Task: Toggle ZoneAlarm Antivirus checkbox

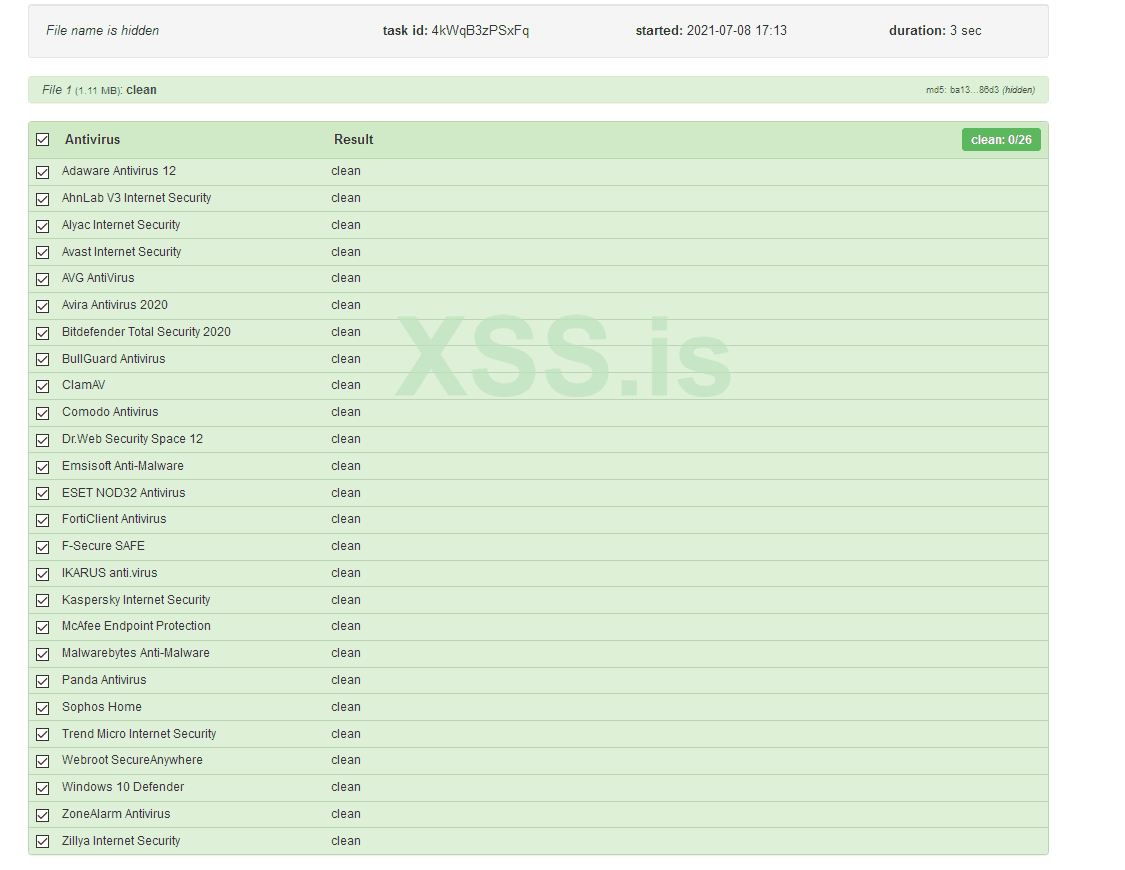Action: pyautogui.click(x=43, y=815)
